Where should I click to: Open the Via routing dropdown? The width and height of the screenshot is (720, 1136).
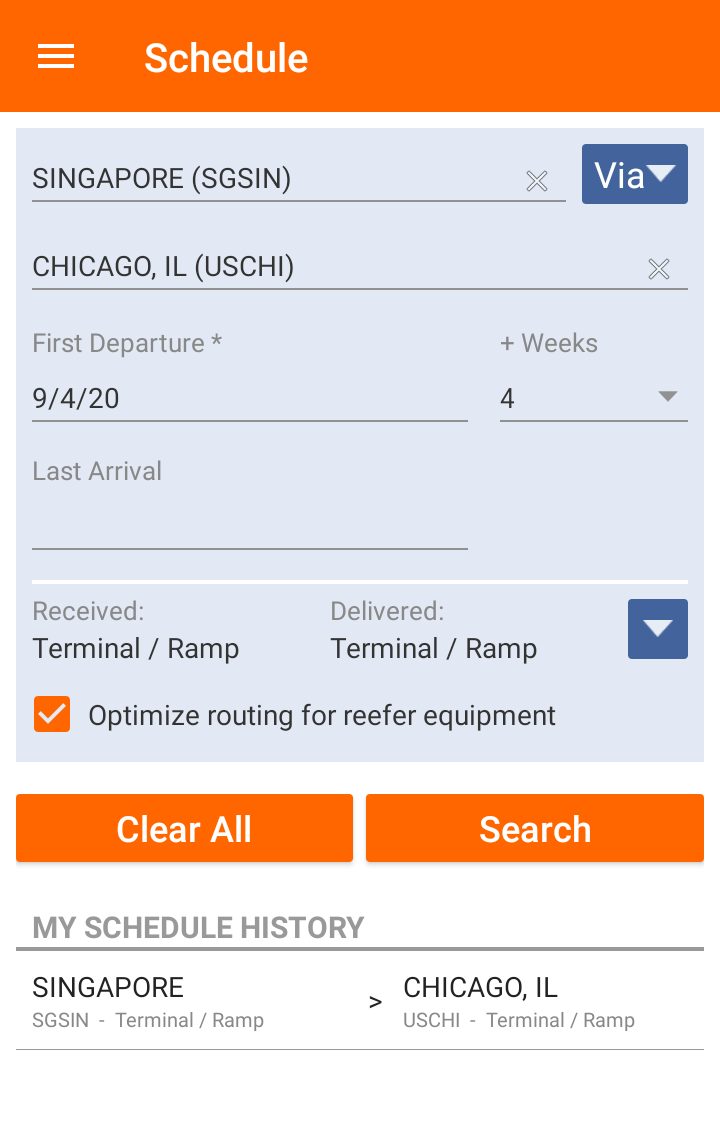[635, 175]
